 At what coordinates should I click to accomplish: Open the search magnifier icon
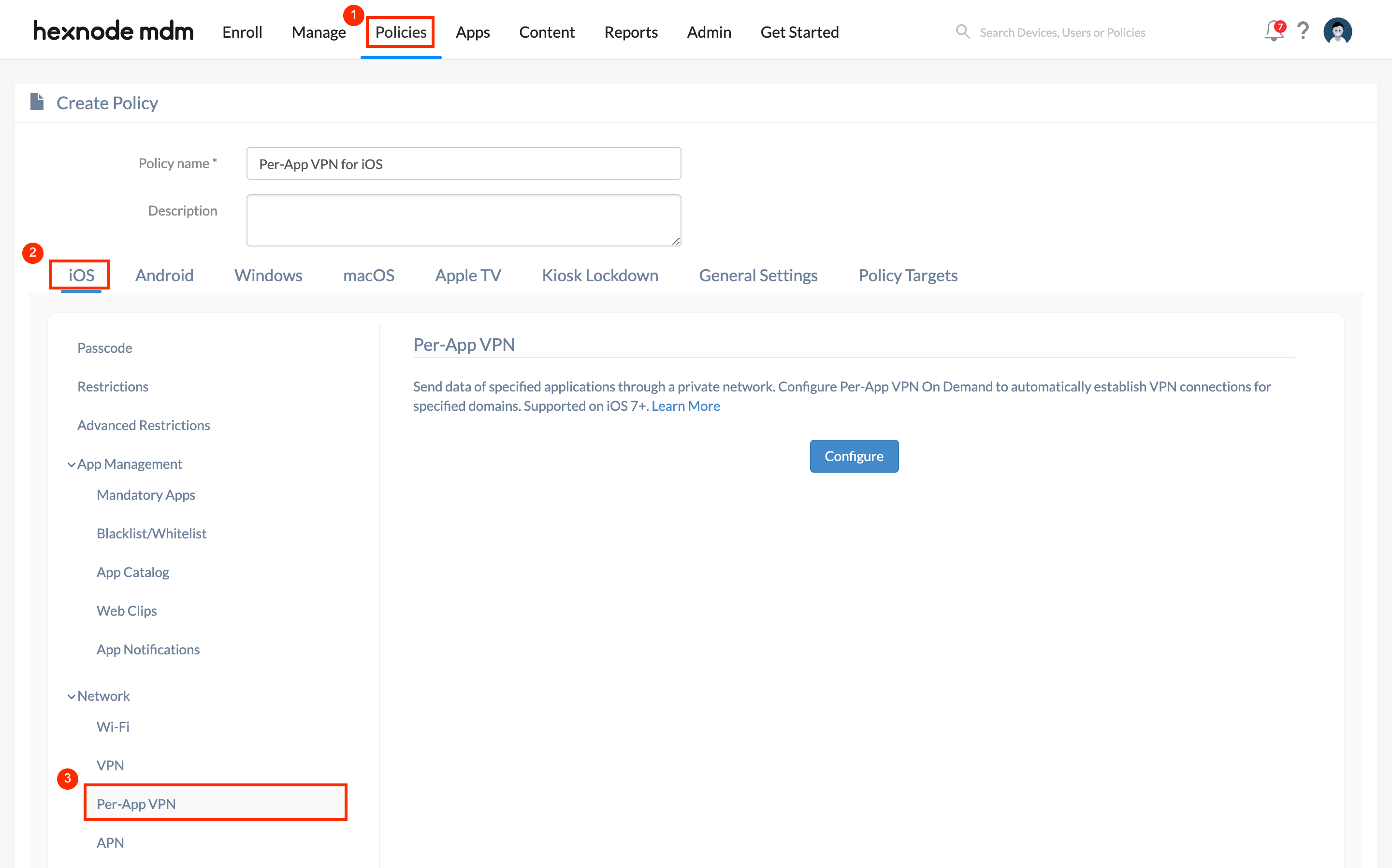963,31
